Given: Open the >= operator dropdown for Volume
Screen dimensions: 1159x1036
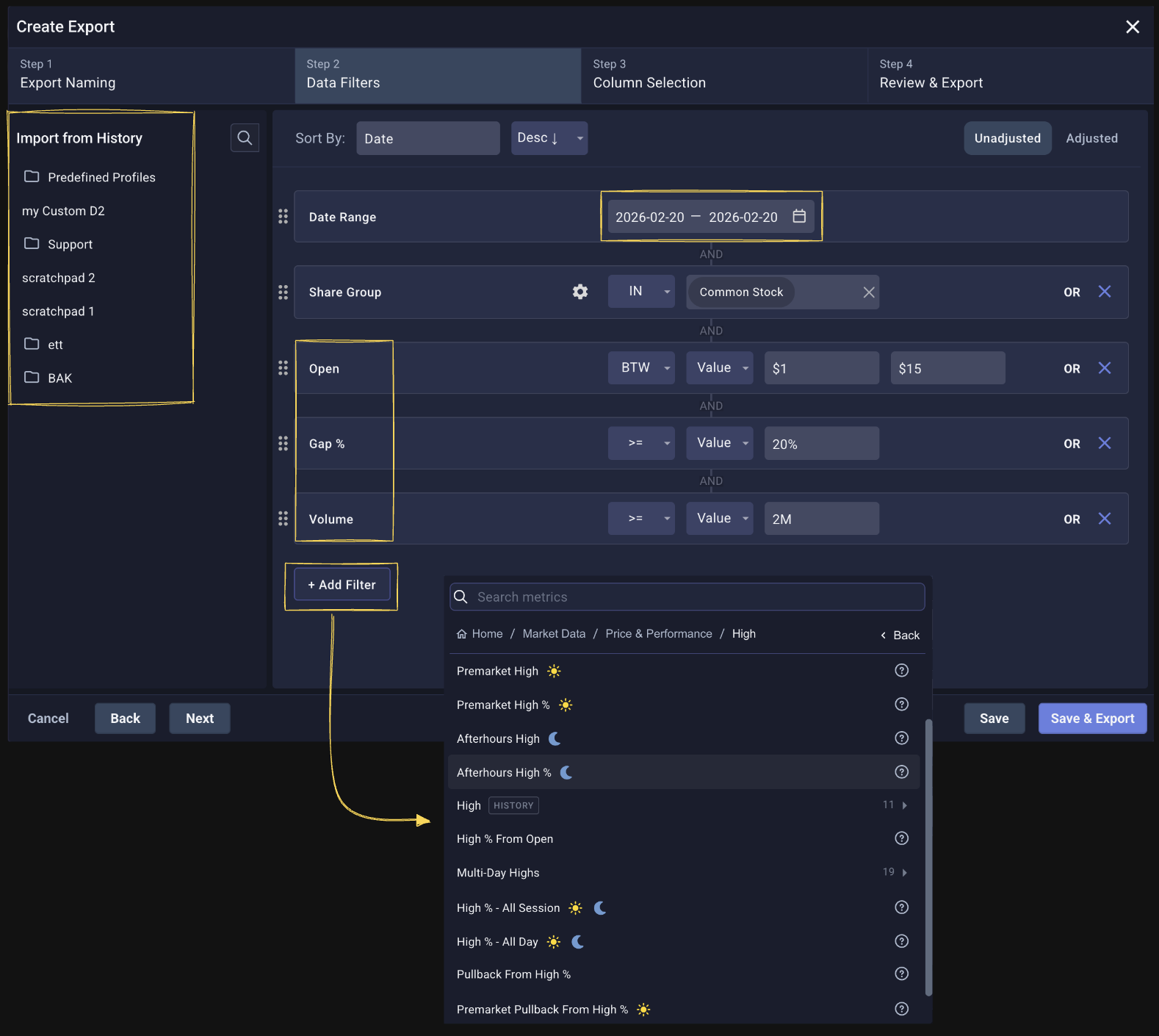Looking at the screenshot, I should [641, 519].
